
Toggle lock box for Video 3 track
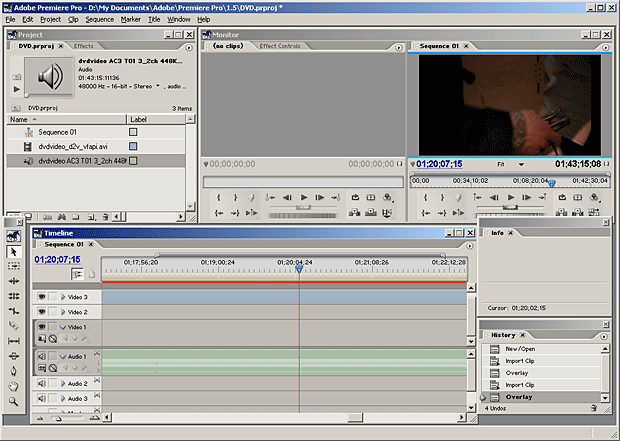(x=53, y=297)
